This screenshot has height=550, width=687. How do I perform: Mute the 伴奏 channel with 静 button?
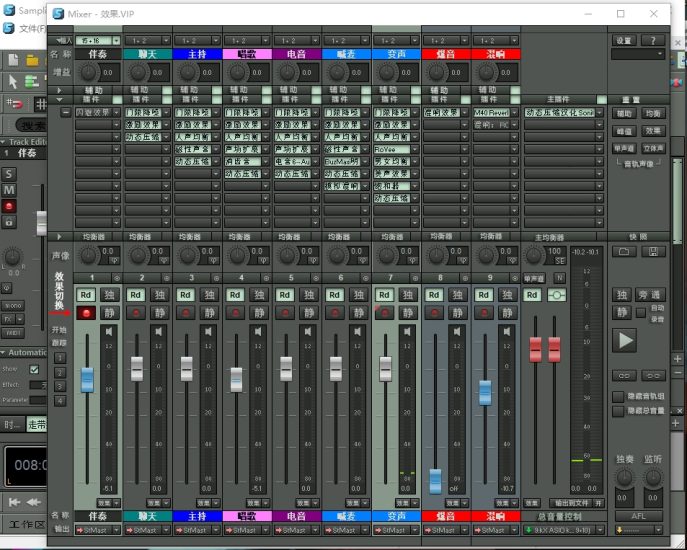coord(110,313)
